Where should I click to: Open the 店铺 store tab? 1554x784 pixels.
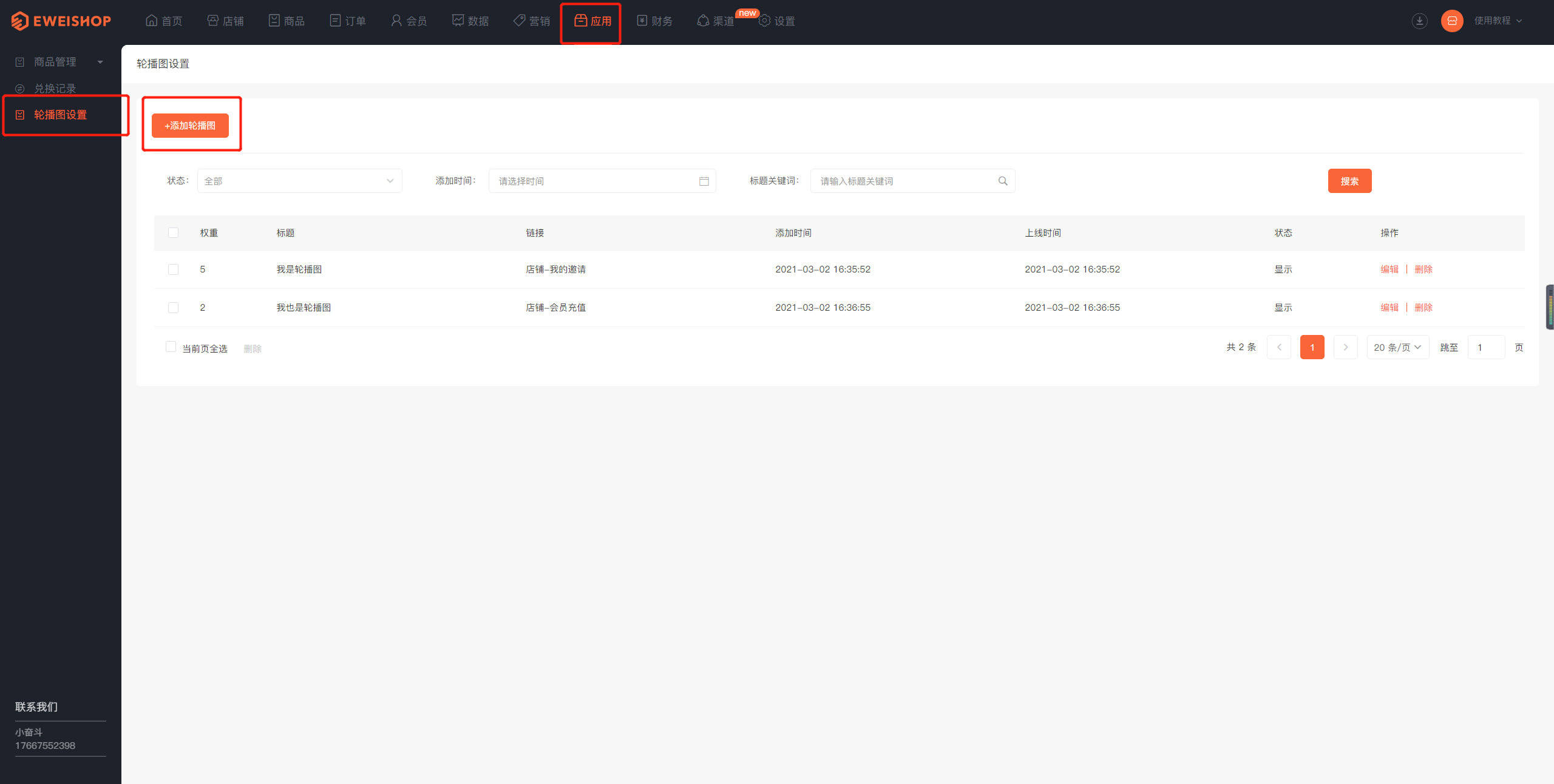point(225,21)
